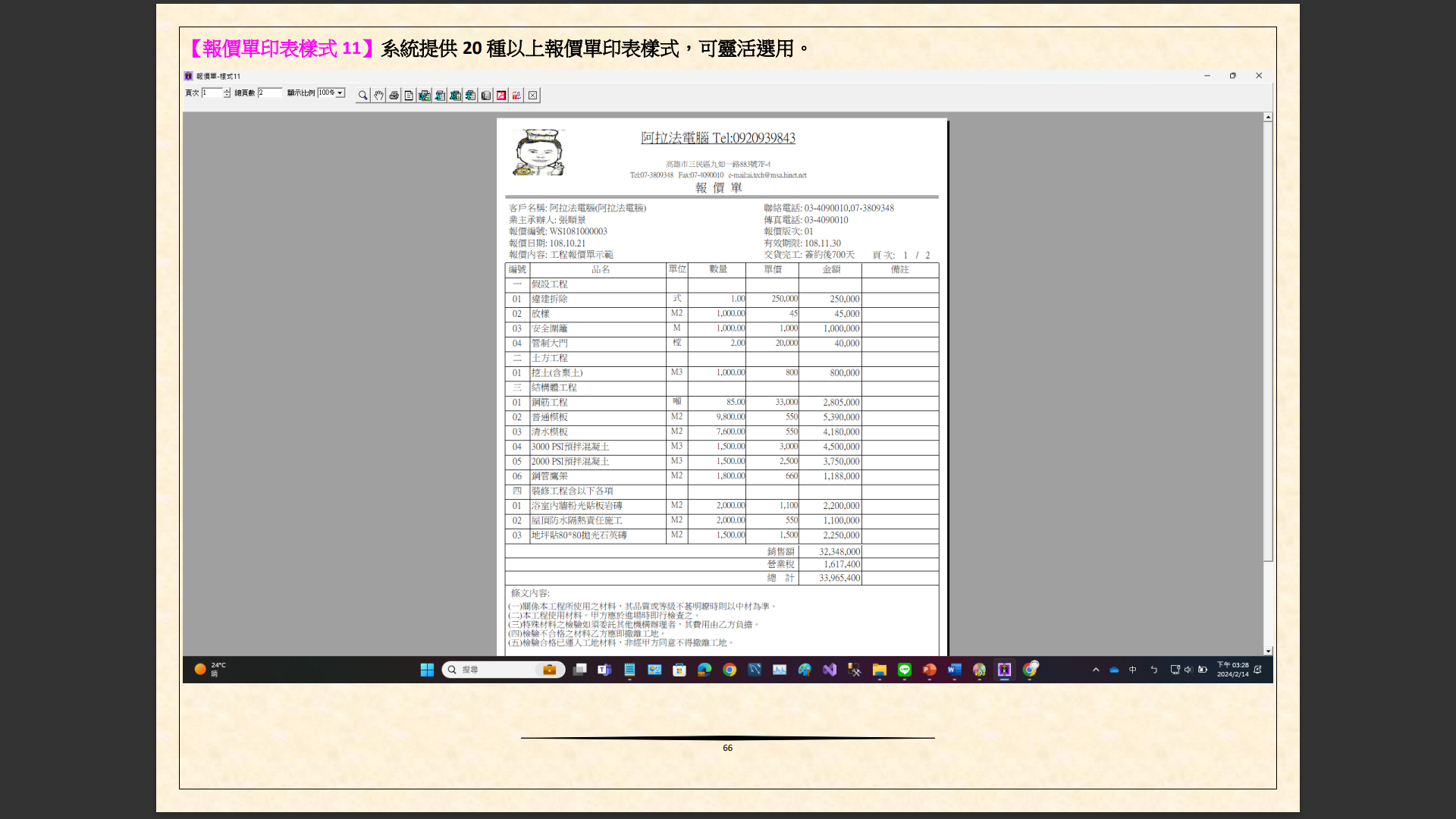1456x819 pixels.
Task: Click the 營業稅 1,617,400 amount
Action: (x=842, y=564)
